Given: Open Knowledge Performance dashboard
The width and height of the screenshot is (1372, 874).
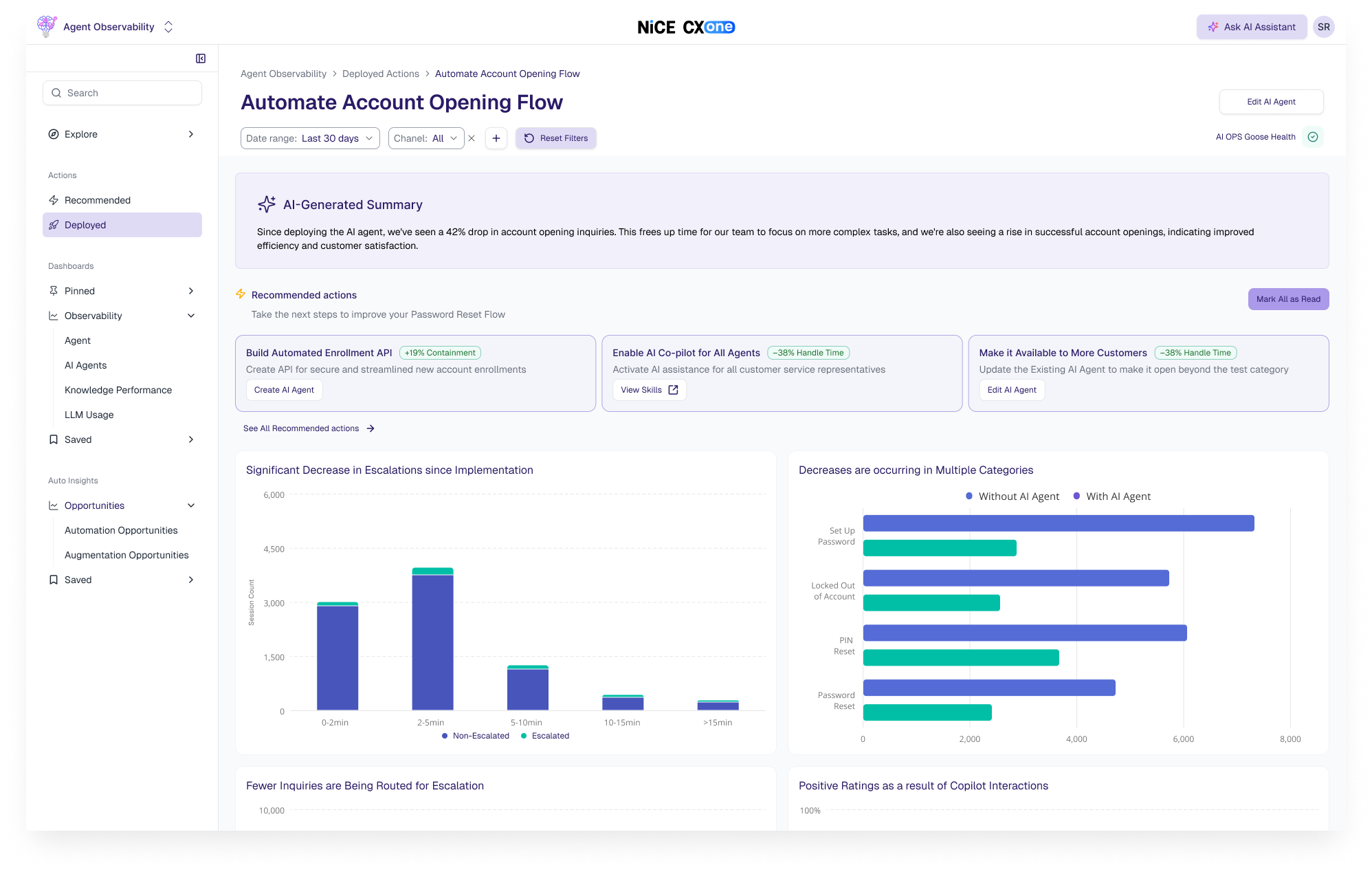Looking at the screenshot, I should coord(118,390).
